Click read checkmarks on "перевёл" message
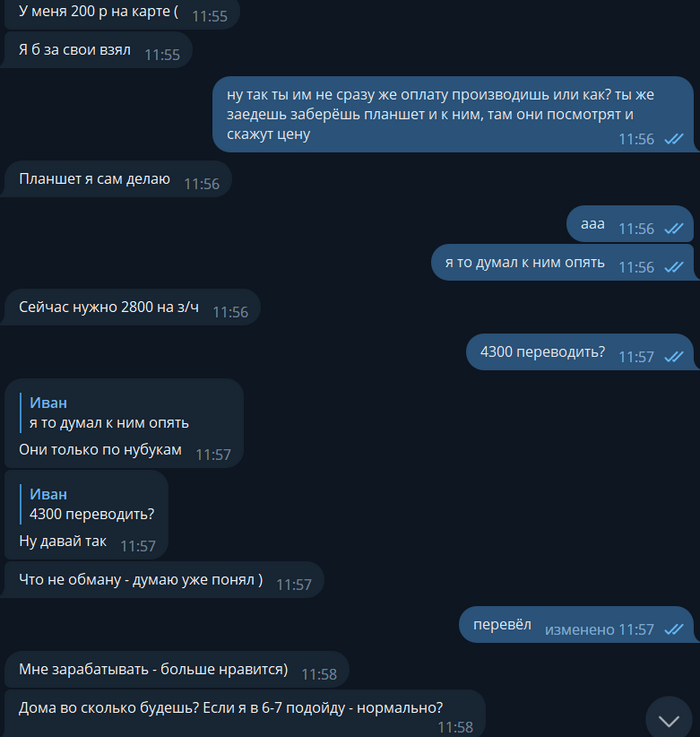700x737 pixels. [x=673, y=630]
